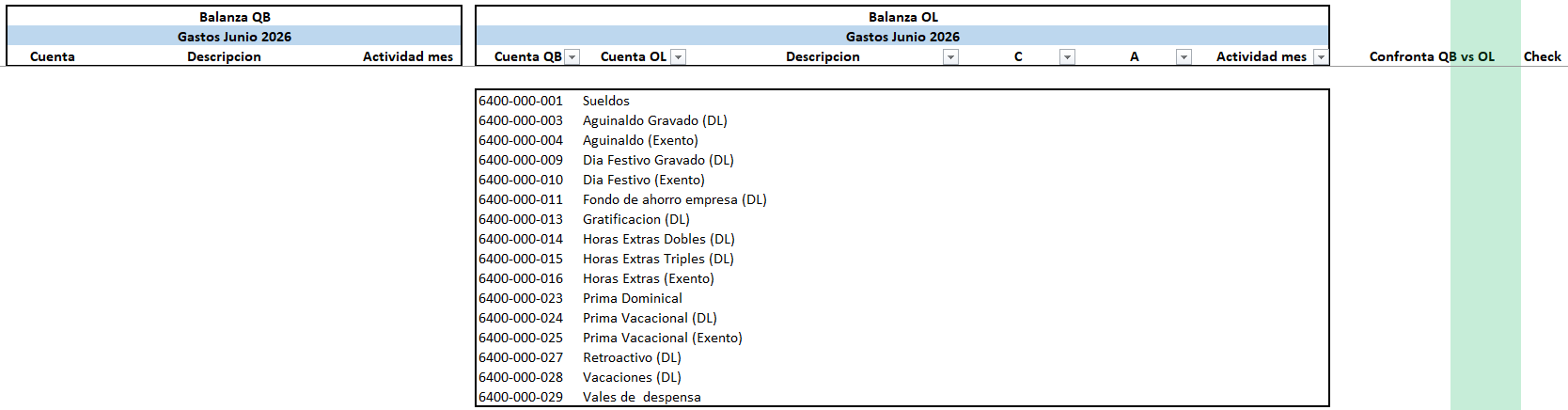The width and height of the screenshot is (1568, 410).
Task: Click the Horas Extras Triples (DL) description
Action: pyautogui.click(x=658, y=259)
